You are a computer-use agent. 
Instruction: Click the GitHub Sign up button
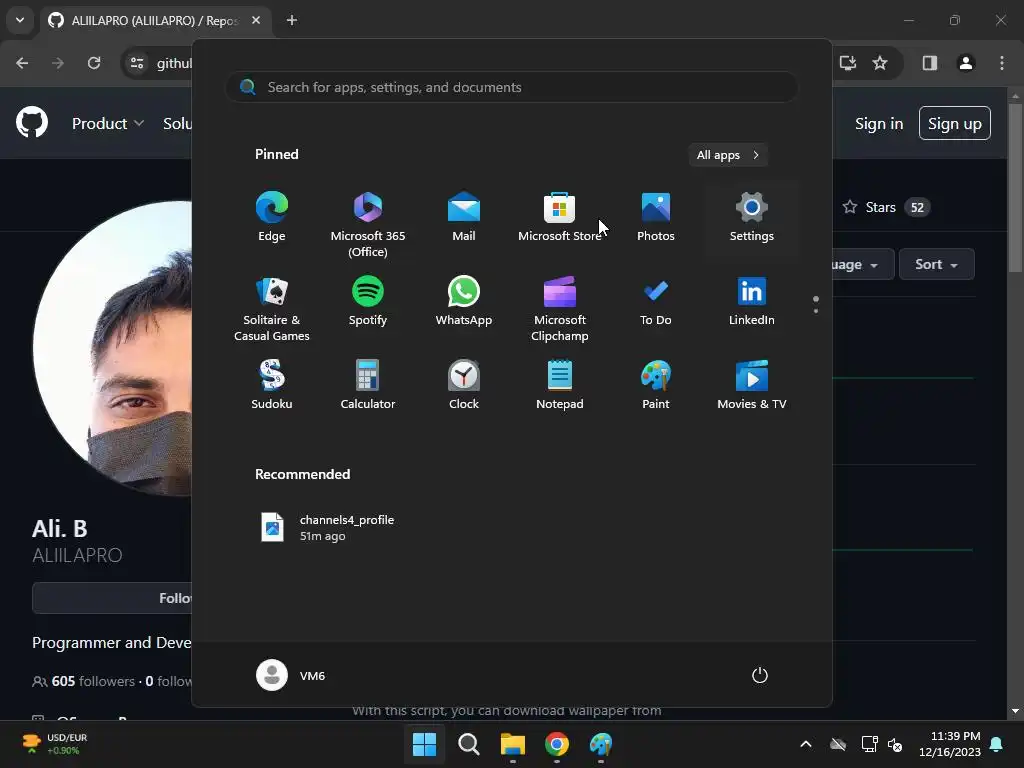point(955,123)
